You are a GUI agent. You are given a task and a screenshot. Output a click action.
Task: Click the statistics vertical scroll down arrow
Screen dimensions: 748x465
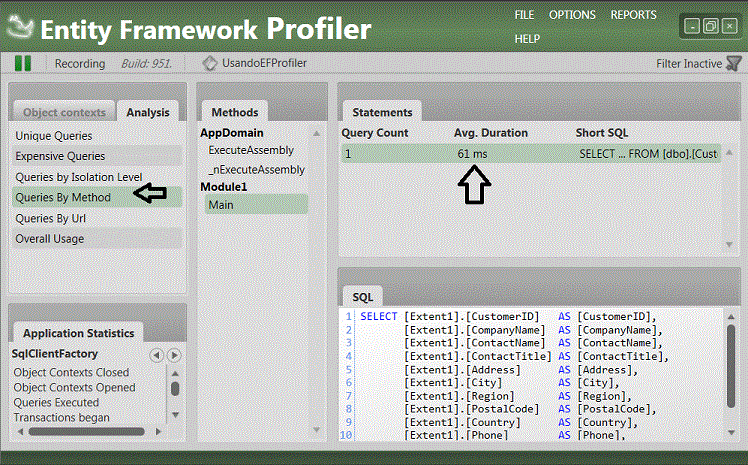coord(175,414)
